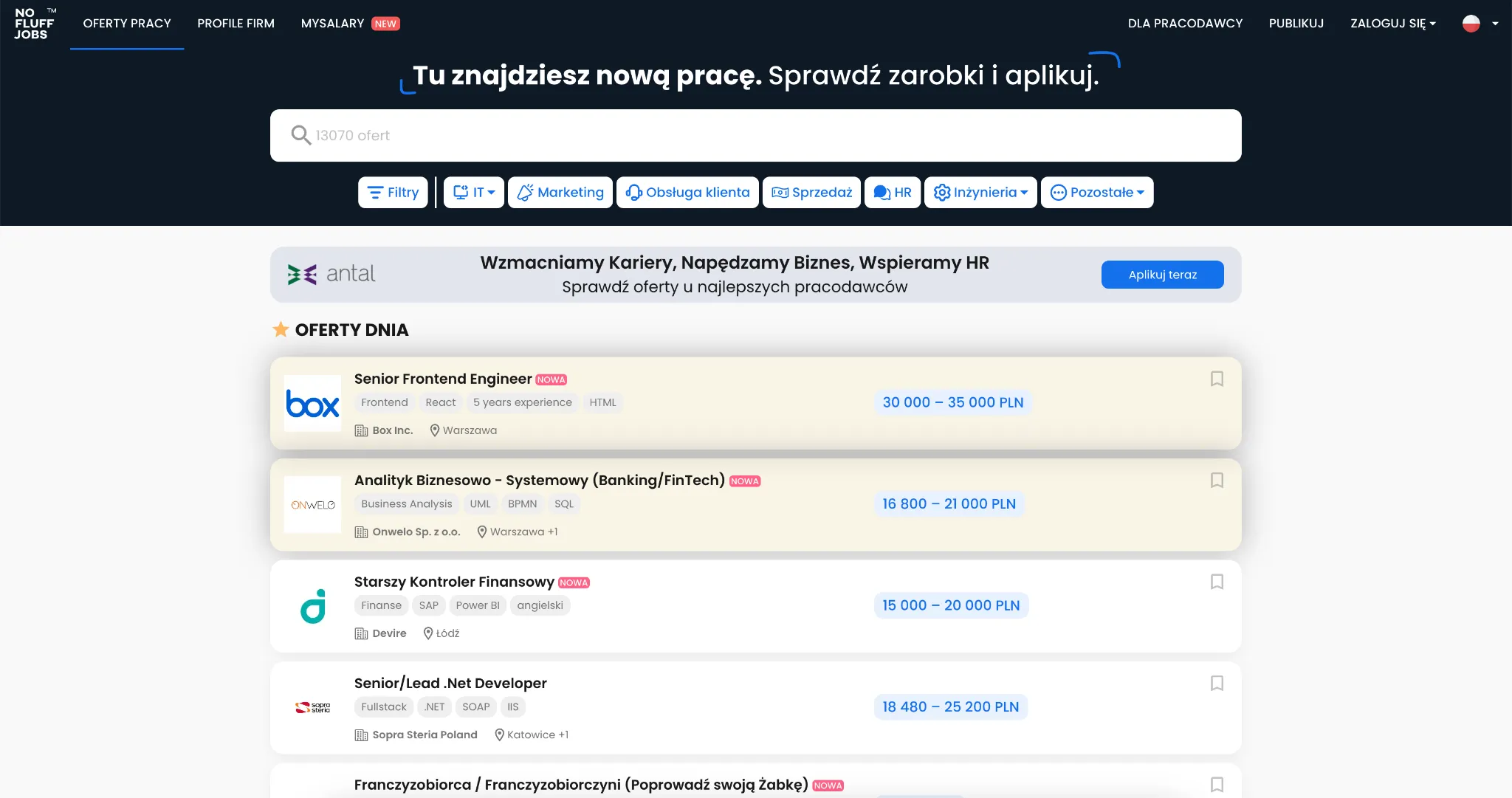
Task: Select the Obsługa klienta category
Action: click(687, 193)
